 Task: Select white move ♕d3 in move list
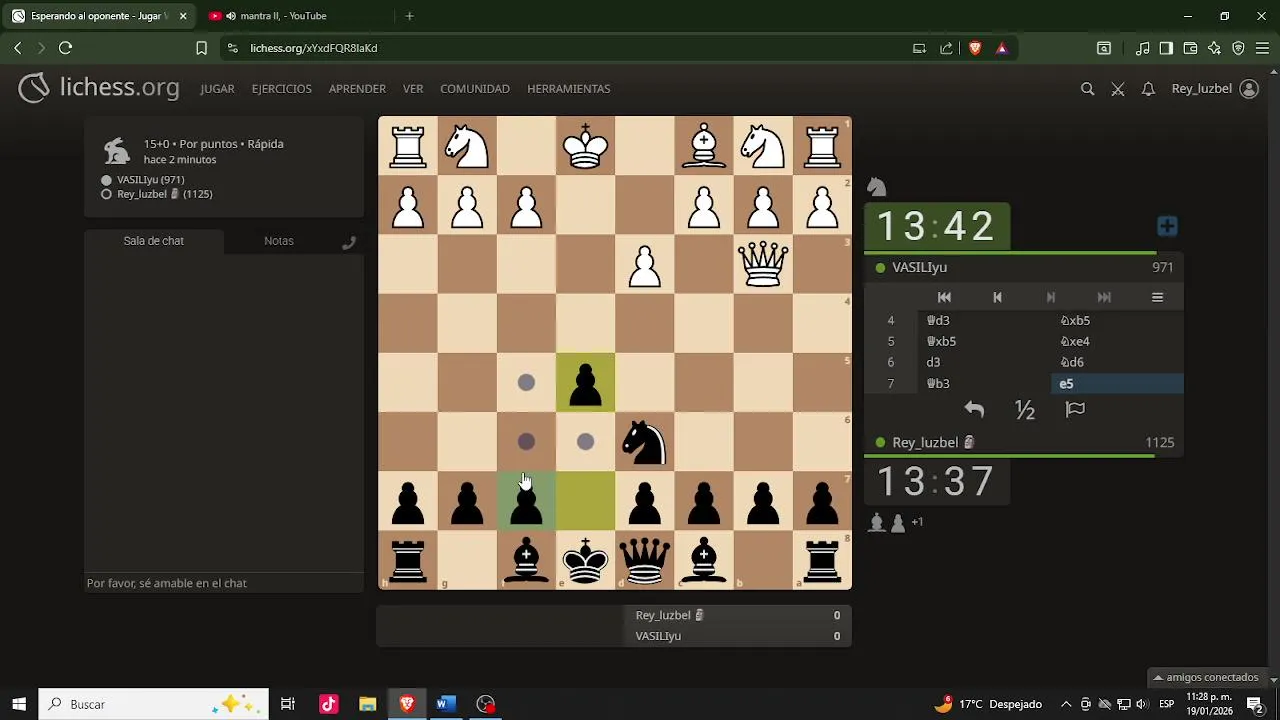click(x=984, y=321)
